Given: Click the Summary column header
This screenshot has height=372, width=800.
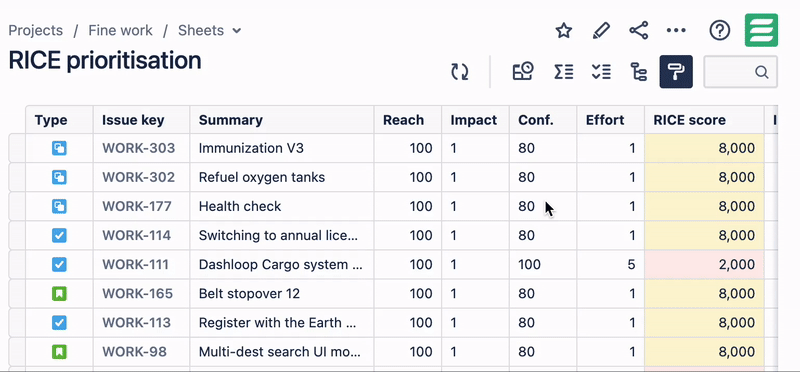Looking at the screenshot, I should click(282, 120).
